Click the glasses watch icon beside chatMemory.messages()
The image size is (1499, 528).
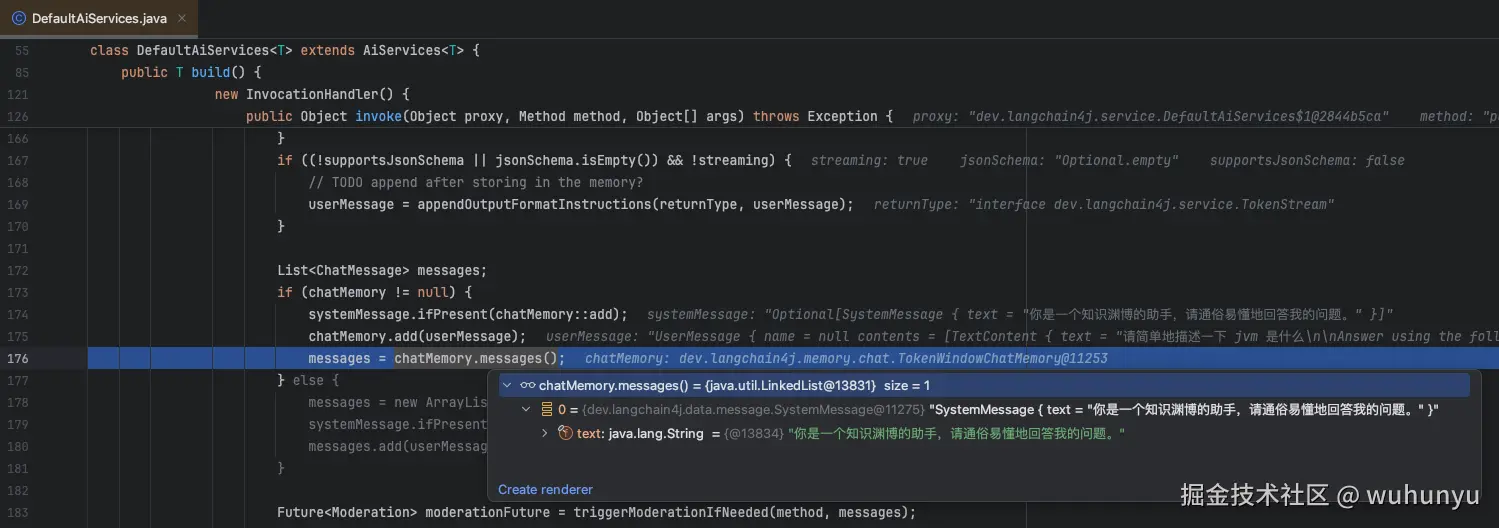[x=527, y=385]
